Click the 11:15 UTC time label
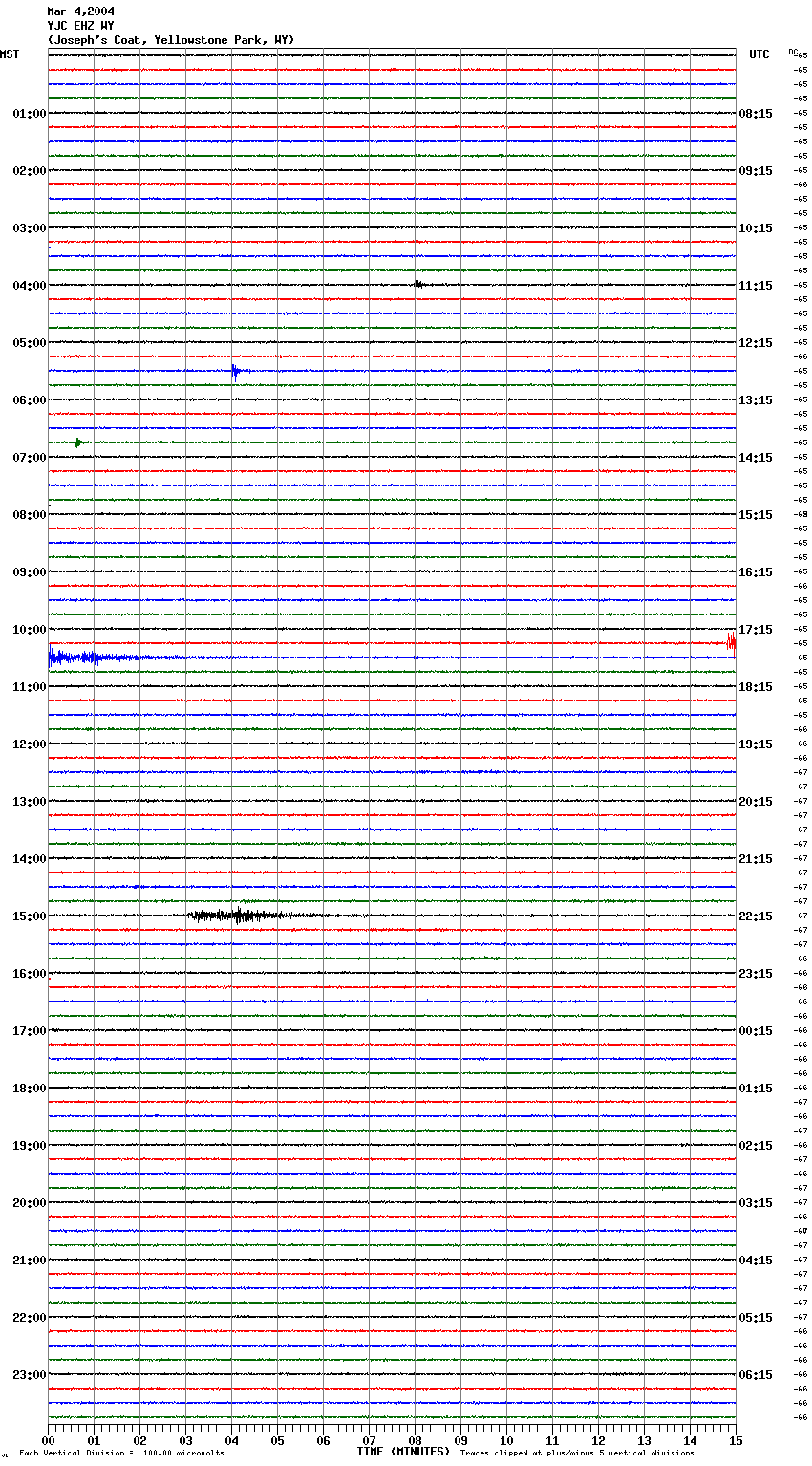This screenshot has height=1466, width=812. pyautogui.click(x=756, y=286)
